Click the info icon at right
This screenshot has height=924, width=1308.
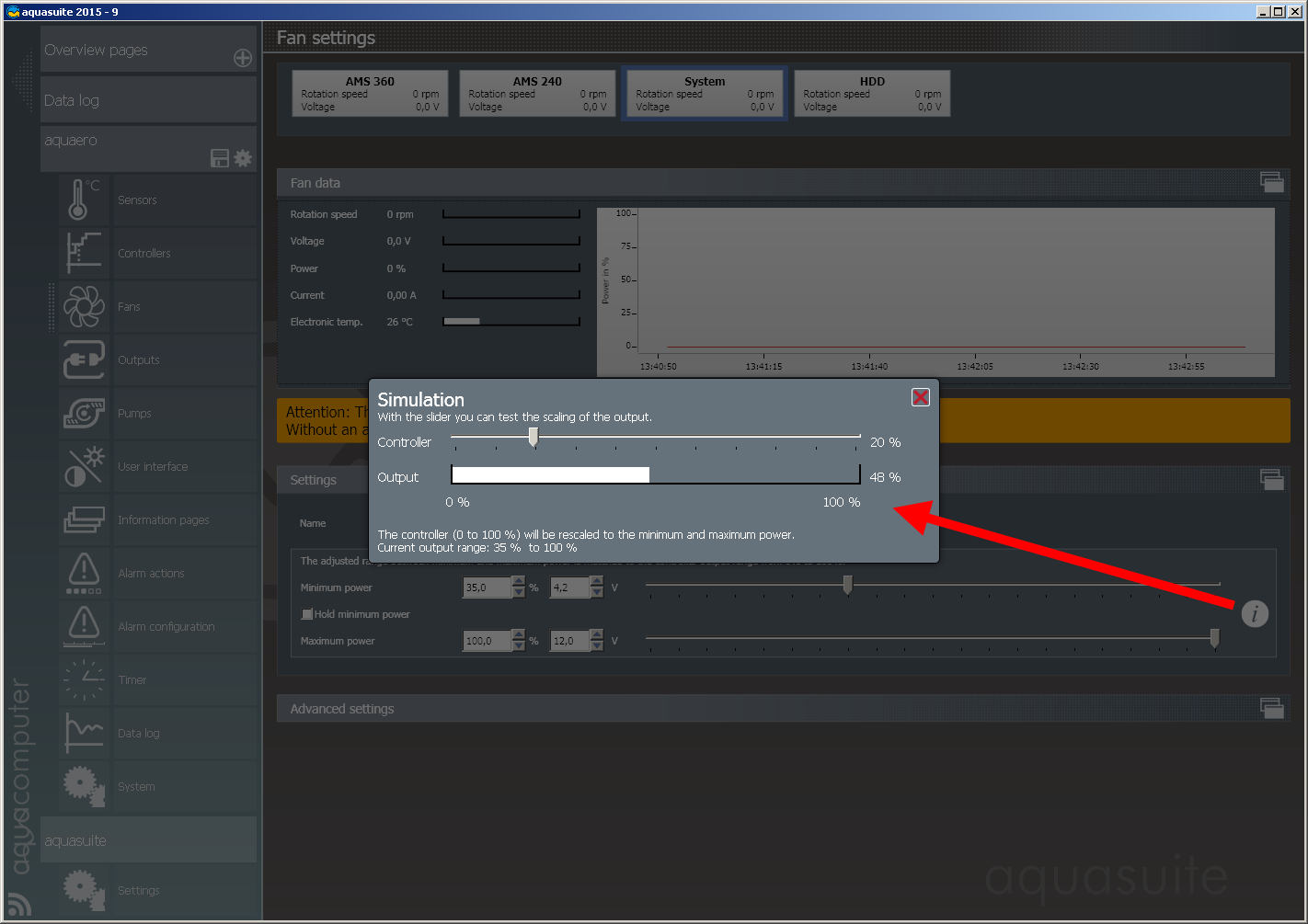coord(1255,613)
